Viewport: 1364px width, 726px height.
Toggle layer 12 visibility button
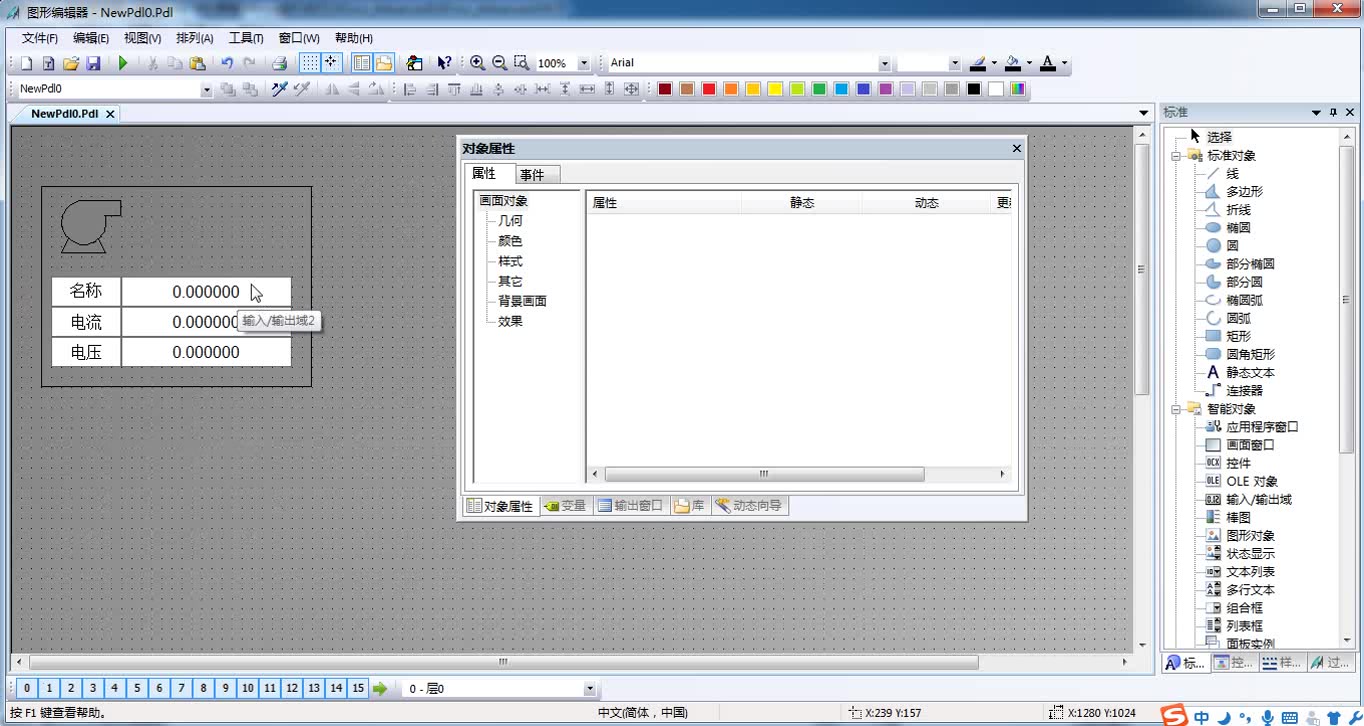coord(292,688)
